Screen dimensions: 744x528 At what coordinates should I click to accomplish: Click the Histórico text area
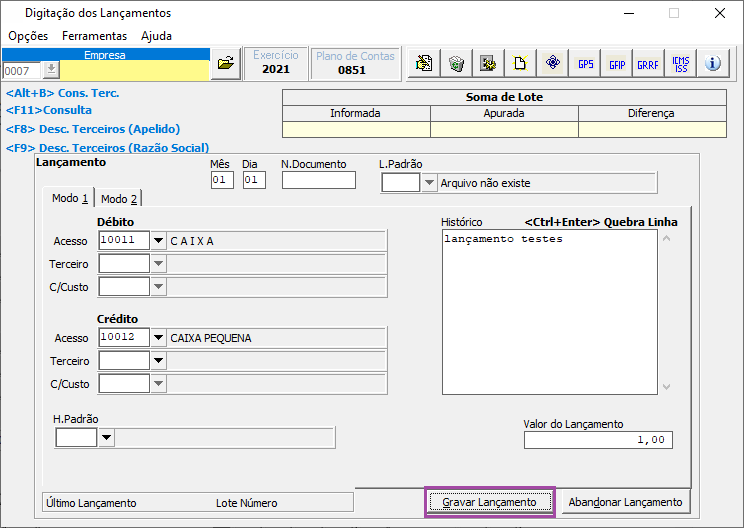point(549,312)
